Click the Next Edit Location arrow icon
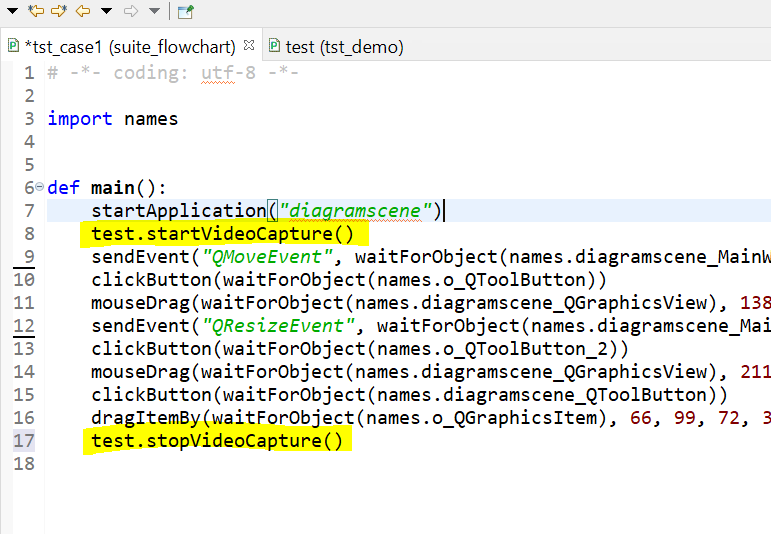771x534 pixels. (x=60, y=11)
